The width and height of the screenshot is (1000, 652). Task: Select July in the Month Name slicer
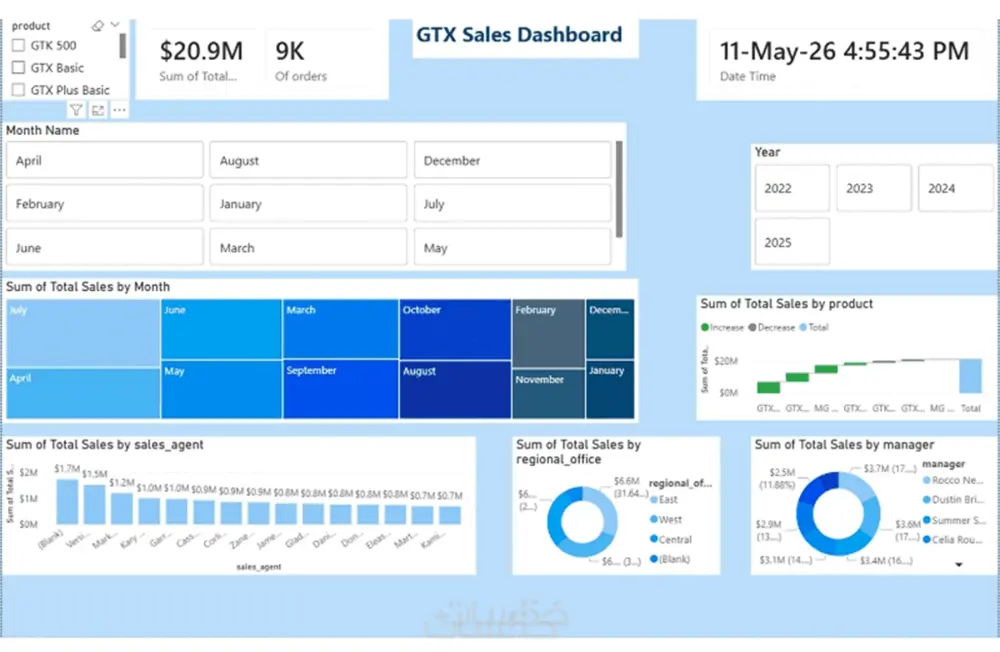pyautogui.click(x=513, y=204)
